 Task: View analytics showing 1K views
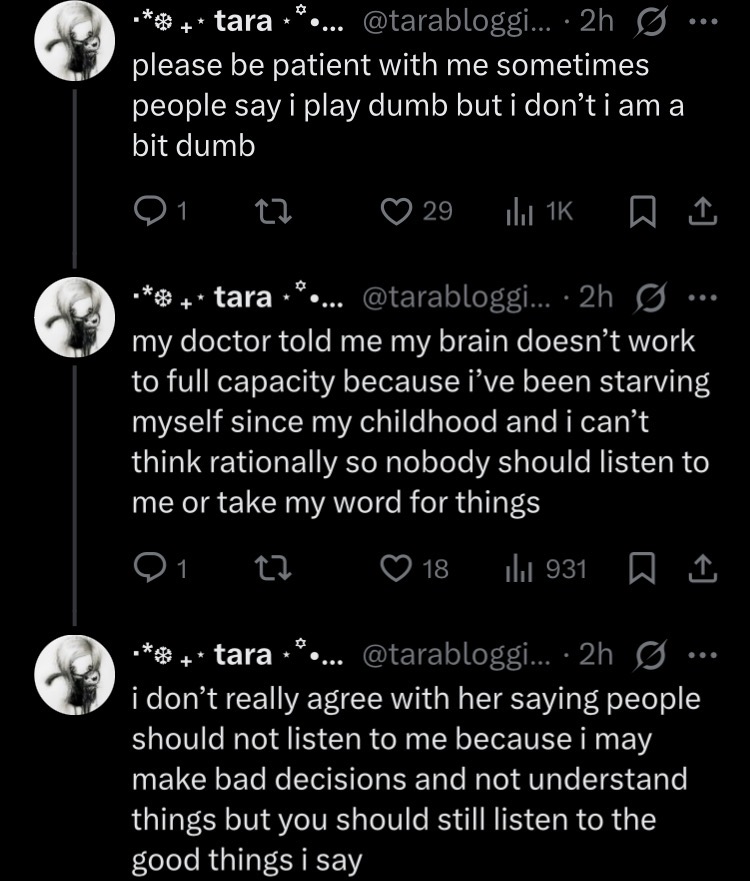(539, 211)
